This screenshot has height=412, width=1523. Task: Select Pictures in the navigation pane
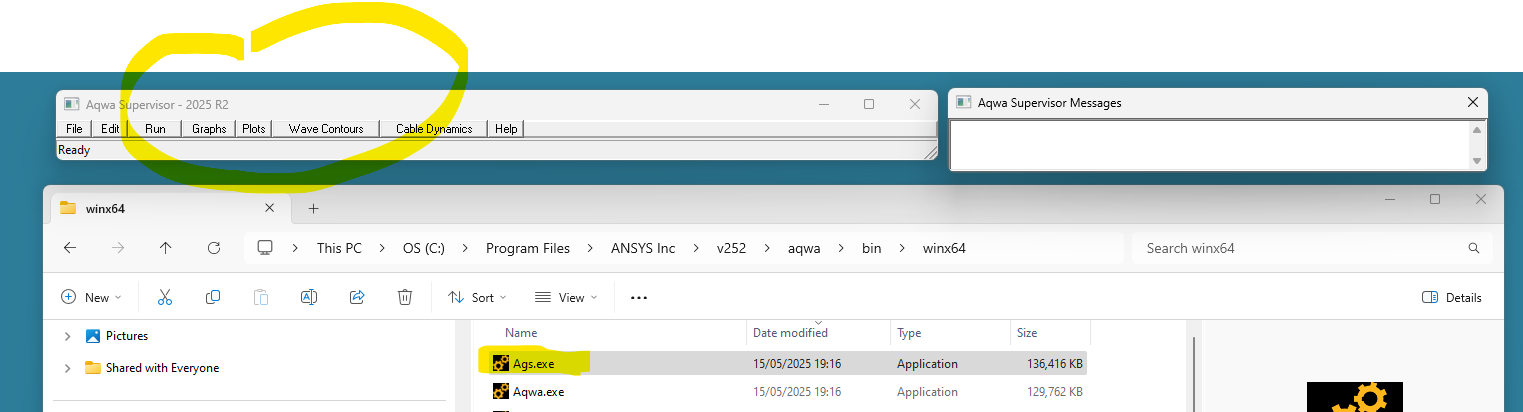(x=127, y=336)
